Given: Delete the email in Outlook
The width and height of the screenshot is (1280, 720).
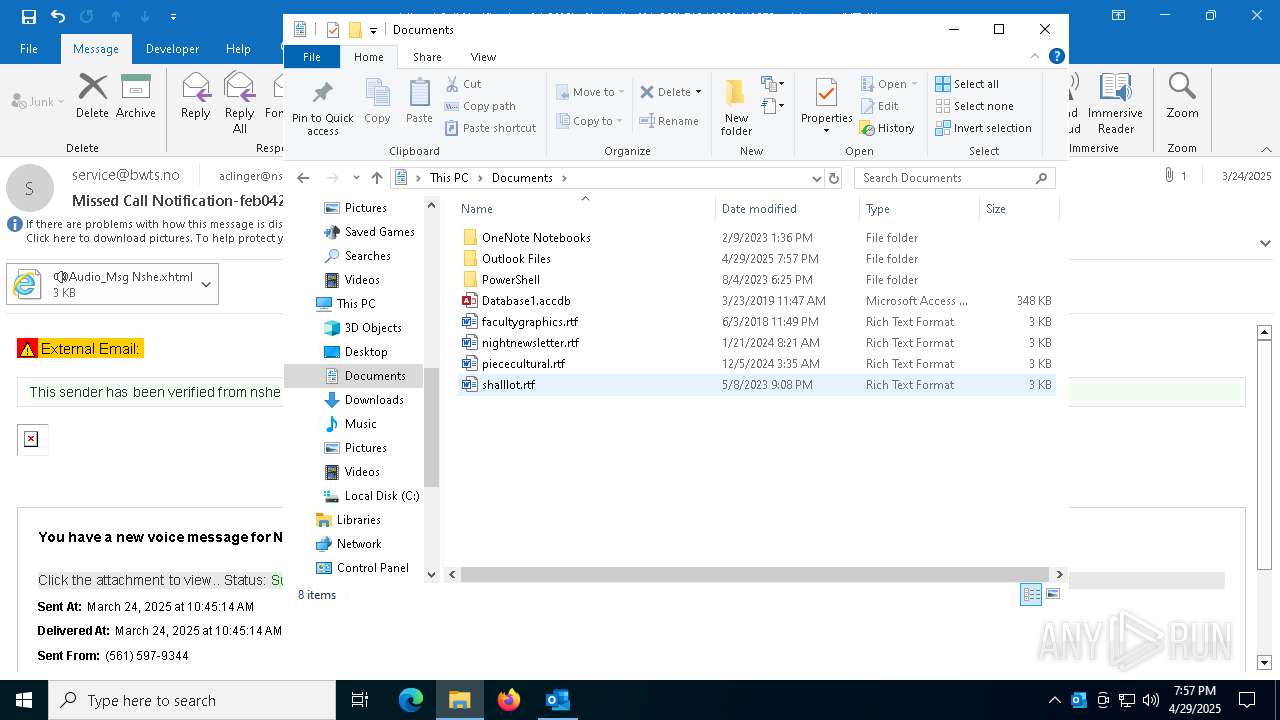Looking at the screenshot, I should [x=92, y=97].
